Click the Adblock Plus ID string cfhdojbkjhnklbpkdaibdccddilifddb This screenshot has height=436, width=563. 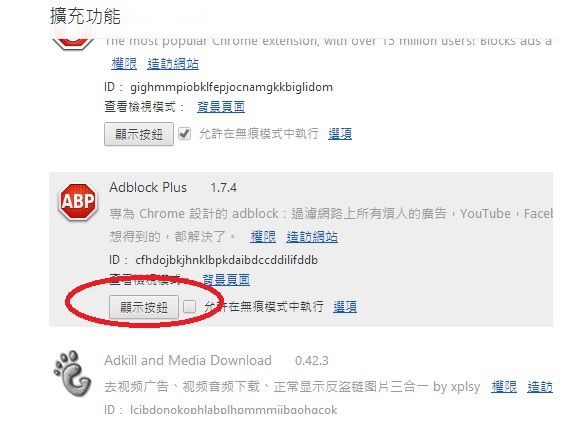pos(227,260)
